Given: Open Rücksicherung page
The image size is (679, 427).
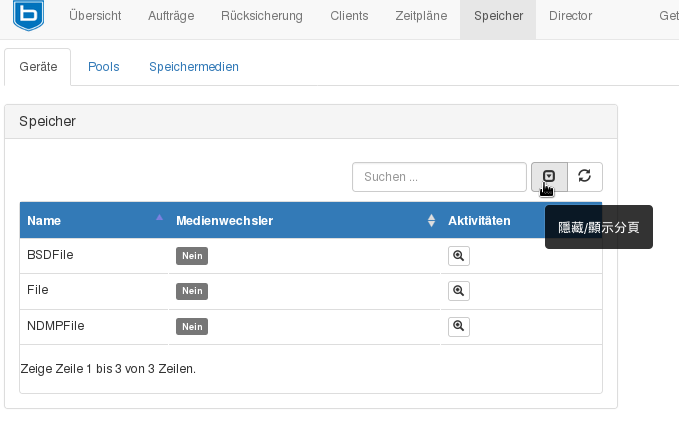Looking at the screenshot, I should (x=262, y=16).
